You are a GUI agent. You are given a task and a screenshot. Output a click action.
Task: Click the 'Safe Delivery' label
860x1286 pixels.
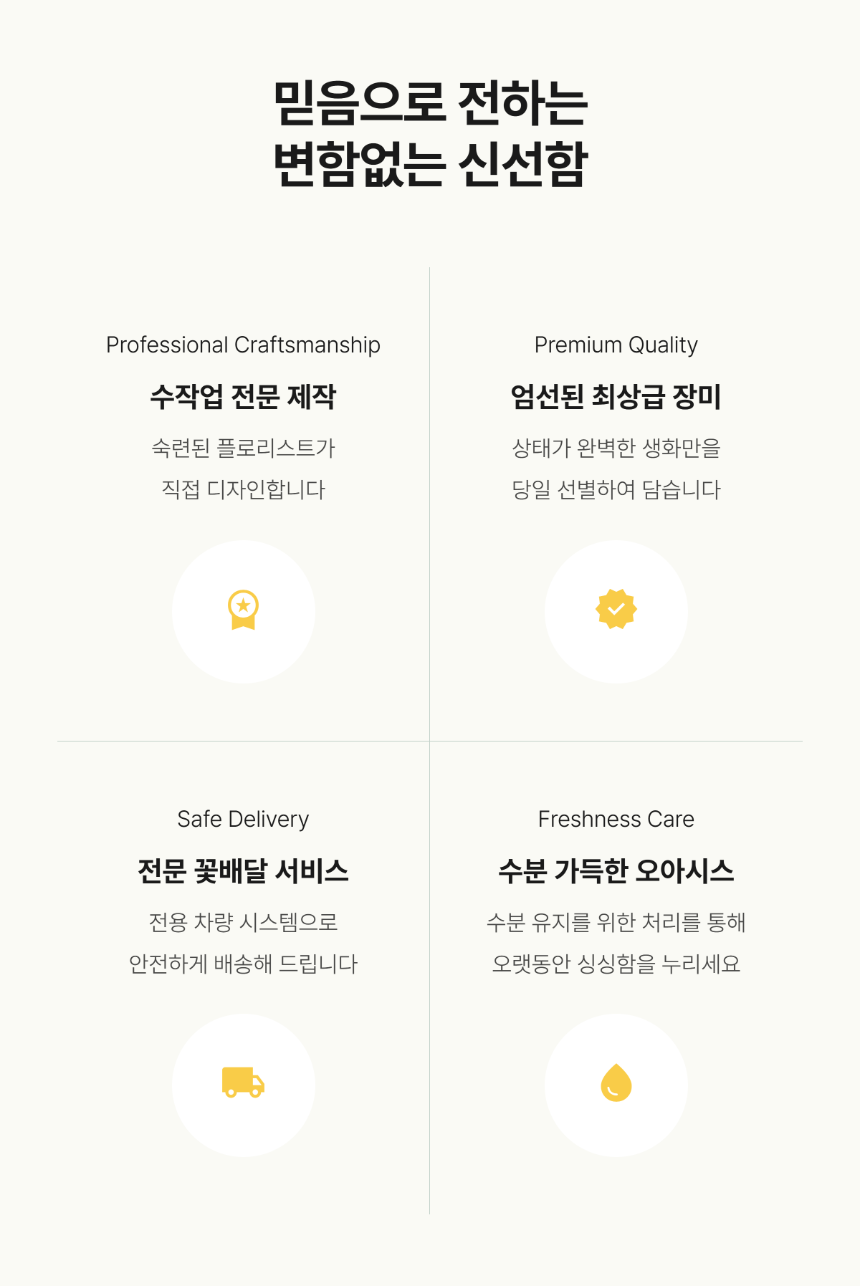tap(243, 819)
